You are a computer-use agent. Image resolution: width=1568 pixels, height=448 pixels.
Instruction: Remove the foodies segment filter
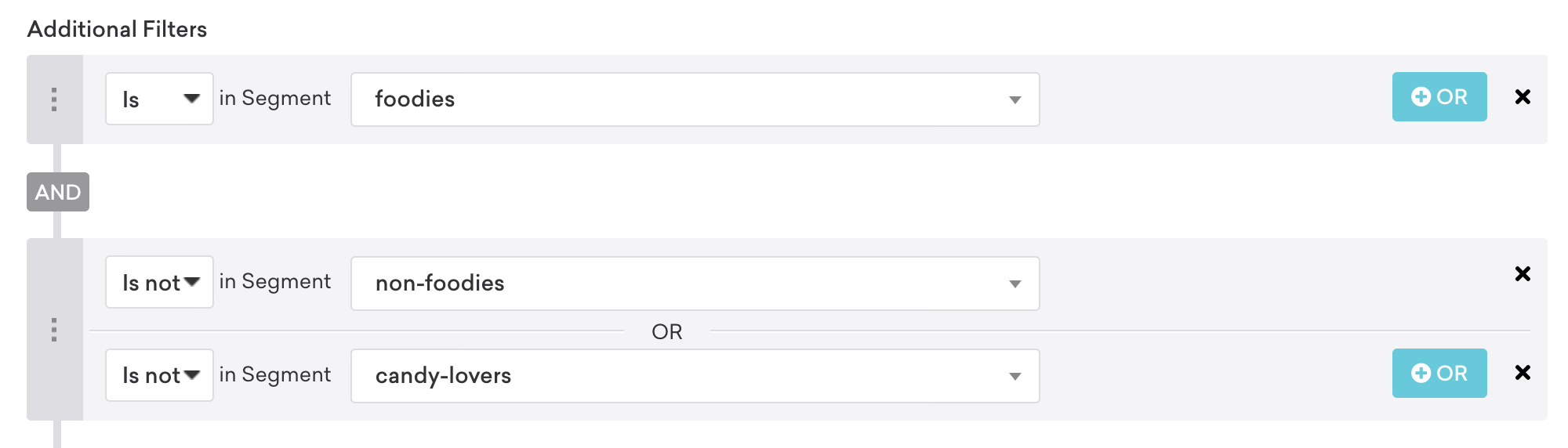coord(1523,96)
